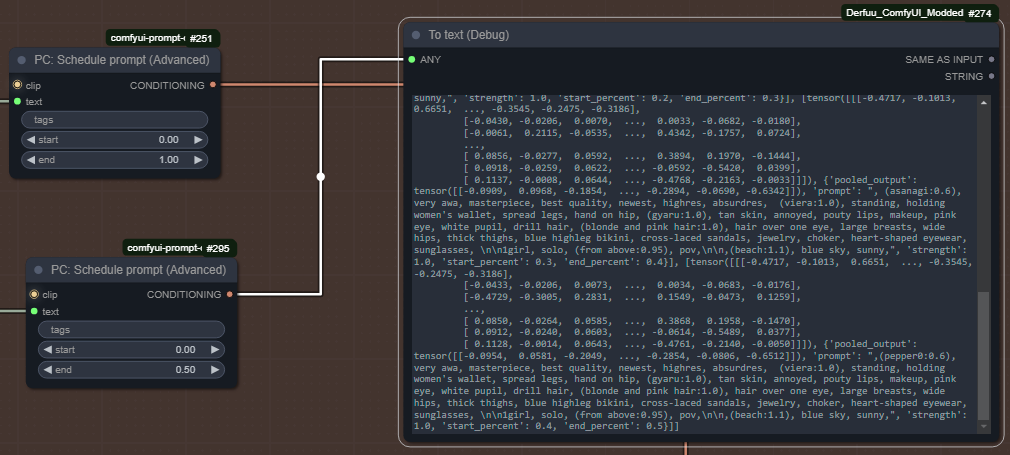Click the CONDITIONING output port on node #251
Viewport: 1010px width, 455px height.
[x=212, y=85]
